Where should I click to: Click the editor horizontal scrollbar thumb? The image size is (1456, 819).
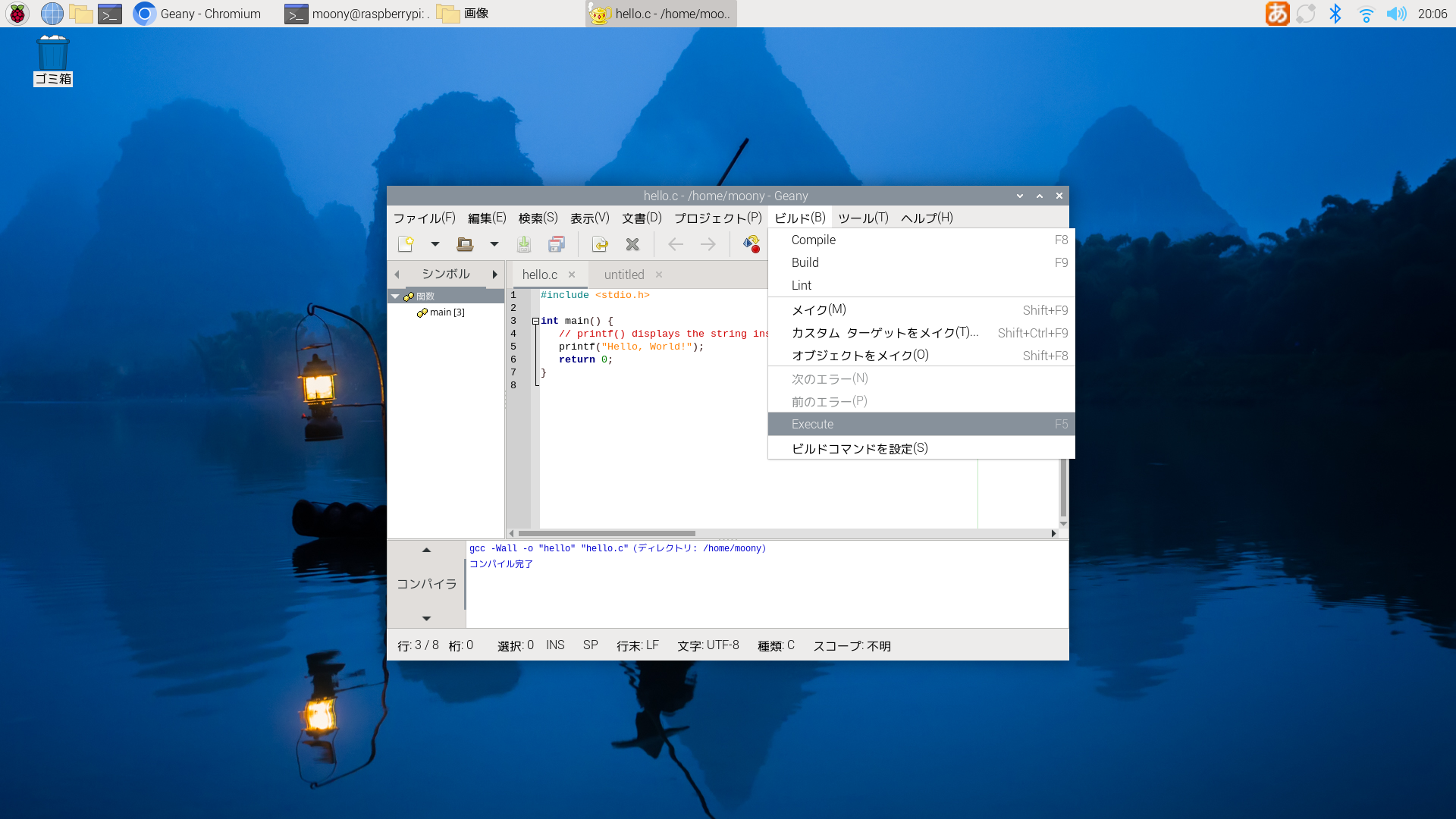[x=607, y=533]
